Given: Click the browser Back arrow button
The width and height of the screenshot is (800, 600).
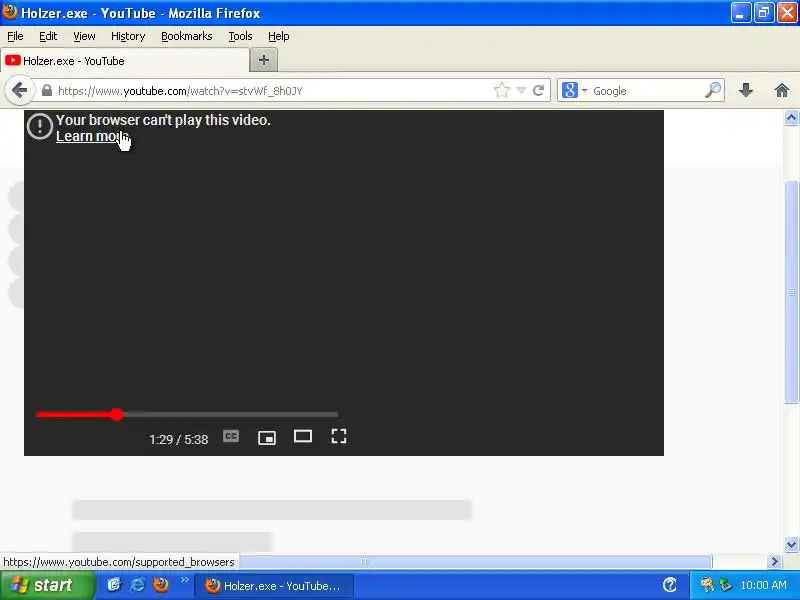Looking at the screenshot, I should click(19, 90).
